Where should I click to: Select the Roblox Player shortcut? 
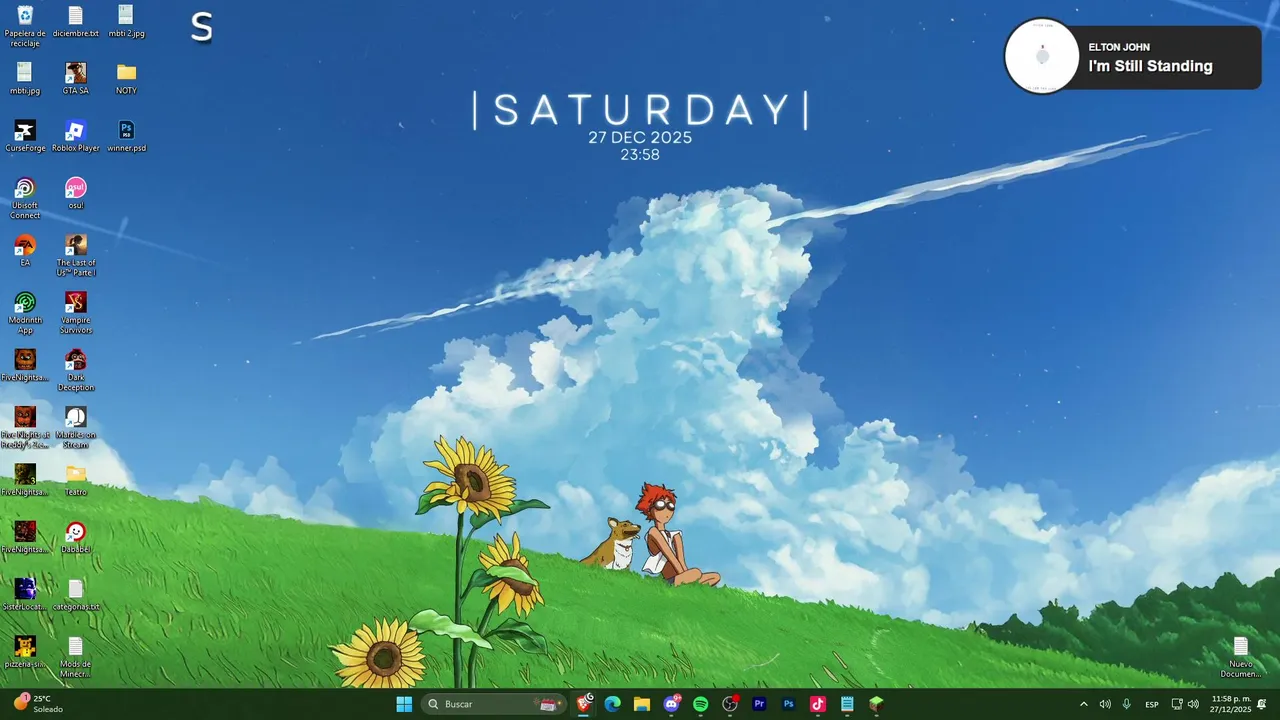point(76,137)
